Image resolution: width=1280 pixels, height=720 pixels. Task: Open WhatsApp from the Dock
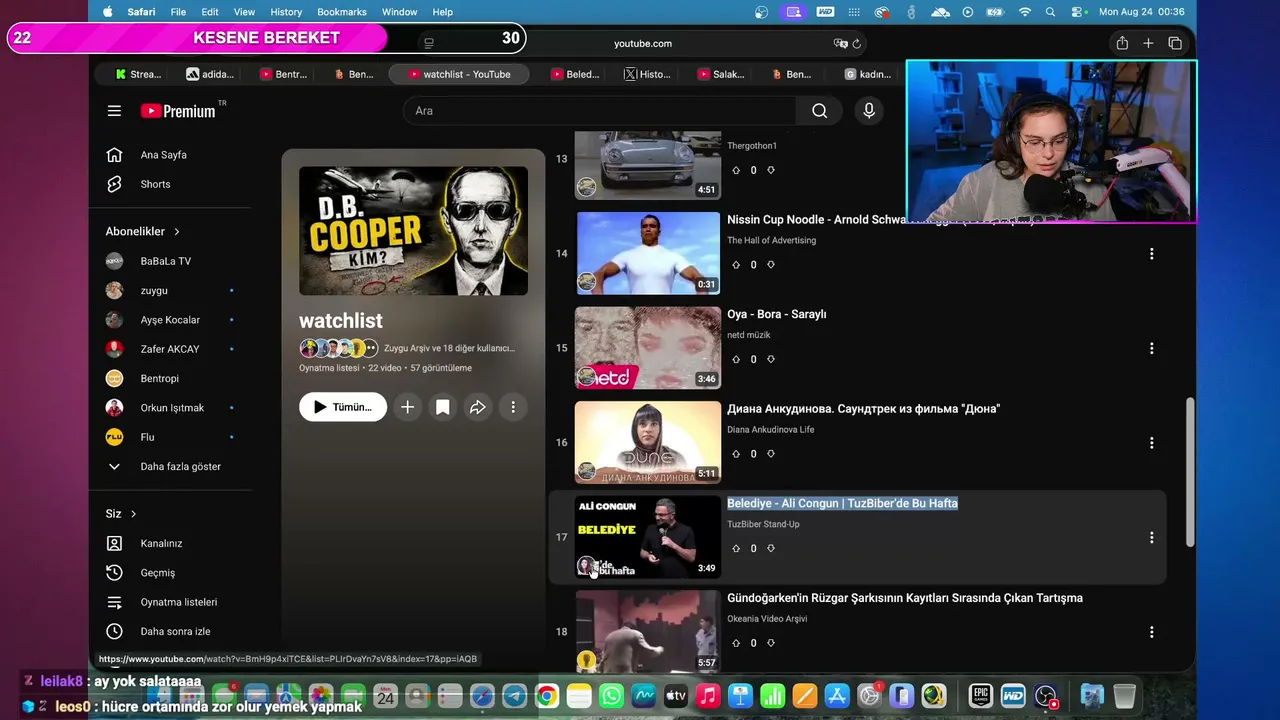click(x=611, y=696)
